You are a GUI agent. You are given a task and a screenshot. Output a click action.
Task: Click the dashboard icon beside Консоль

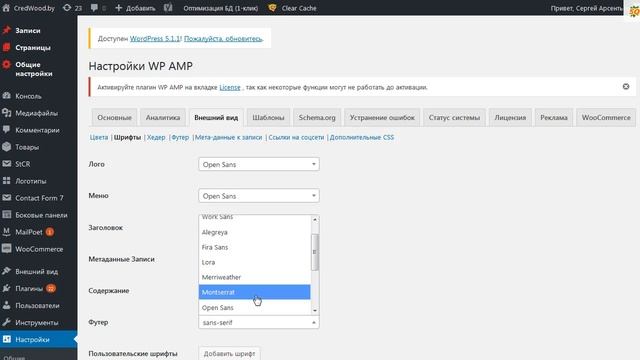pyautogui.click(x=7, y=96)
